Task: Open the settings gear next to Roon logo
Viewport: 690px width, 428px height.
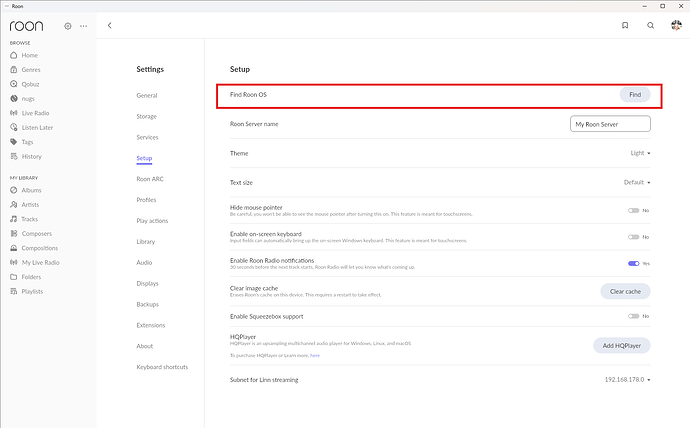Action: [67, 25]
